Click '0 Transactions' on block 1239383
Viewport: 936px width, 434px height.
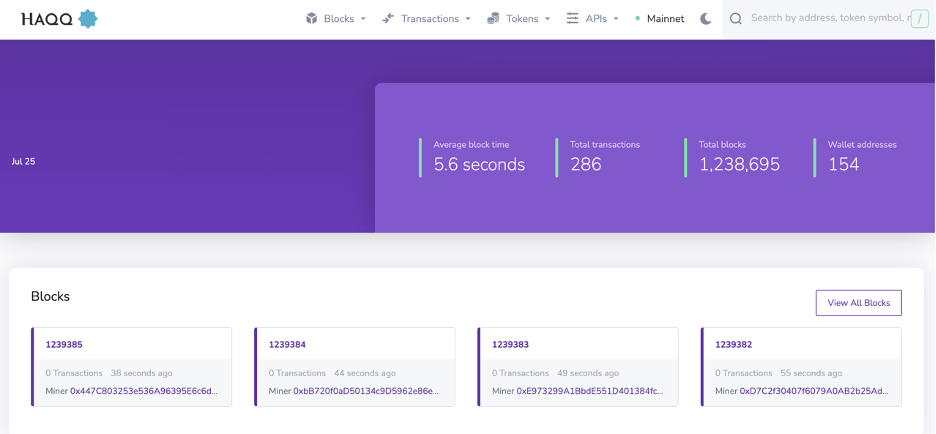[521, 373]
